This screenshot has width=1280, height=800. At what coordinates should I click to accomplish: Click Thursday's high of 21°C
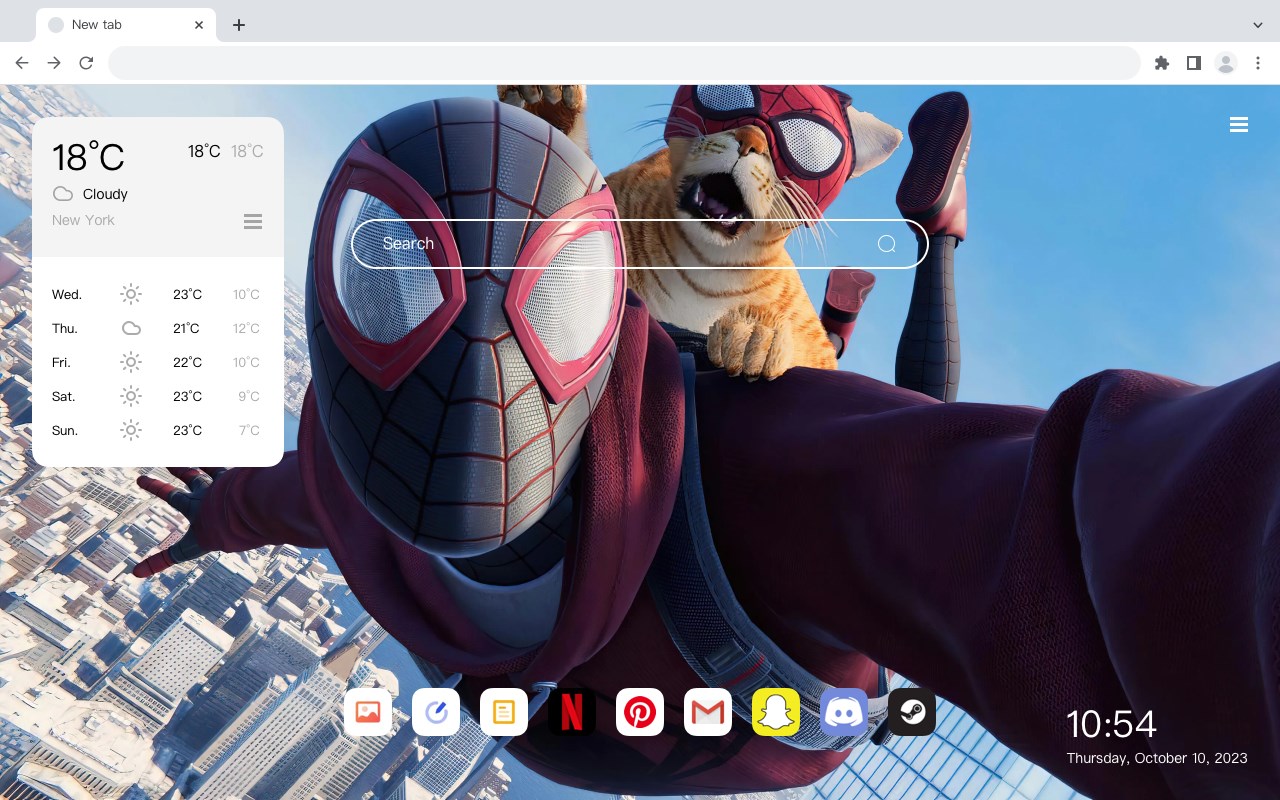point(186,328)
